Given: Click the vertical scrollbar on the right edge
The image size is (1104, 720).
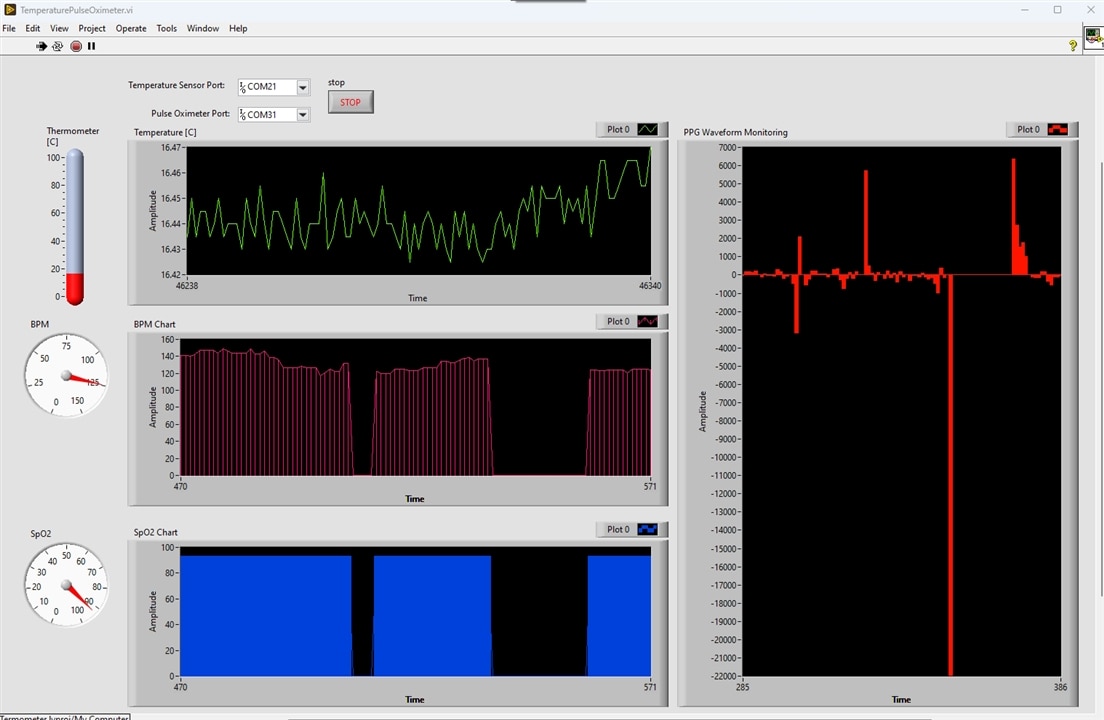Looking at the screenshot, I should tap(1100, 380).
